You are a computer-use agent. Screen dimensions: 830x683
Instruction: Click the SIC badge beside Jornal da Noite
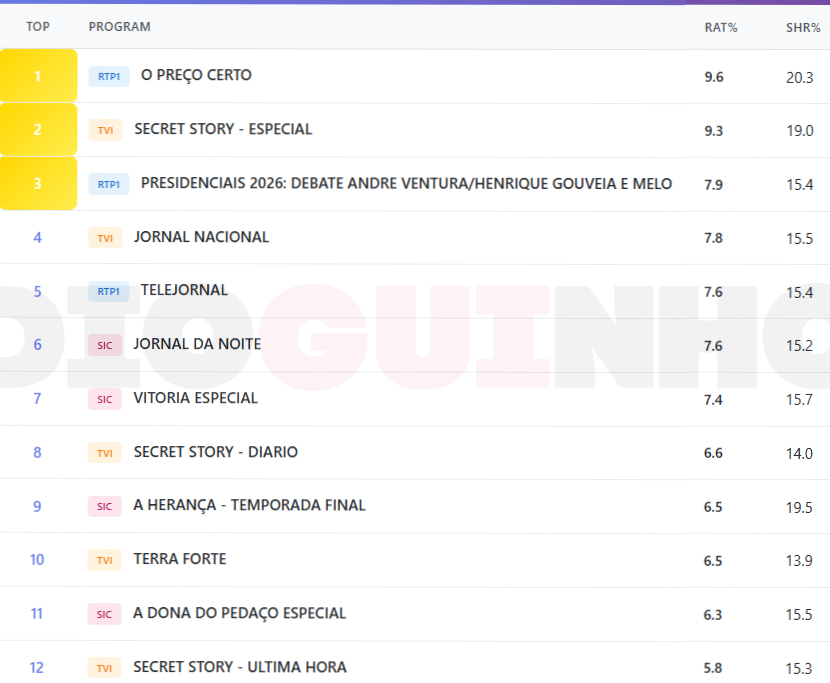coord(104,345)
